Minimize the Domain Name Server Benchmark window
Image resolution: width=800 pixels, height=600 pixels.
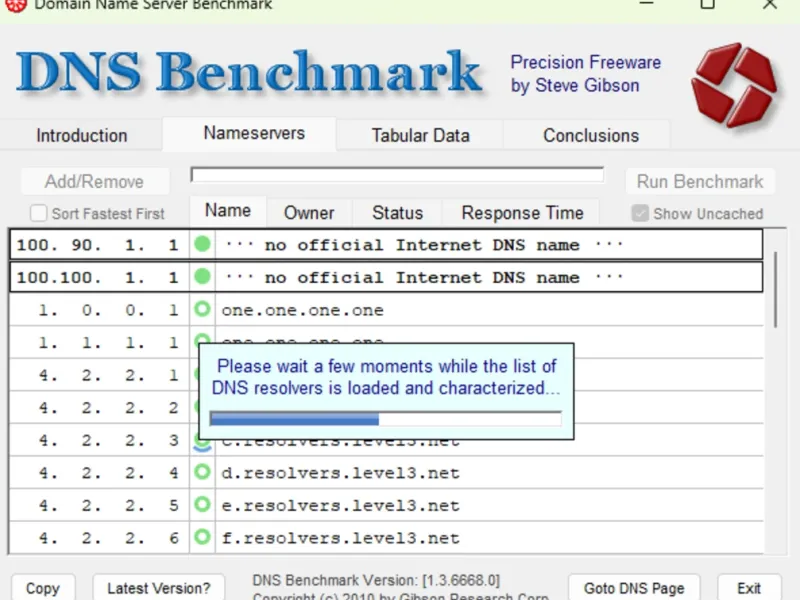point(646,4)
